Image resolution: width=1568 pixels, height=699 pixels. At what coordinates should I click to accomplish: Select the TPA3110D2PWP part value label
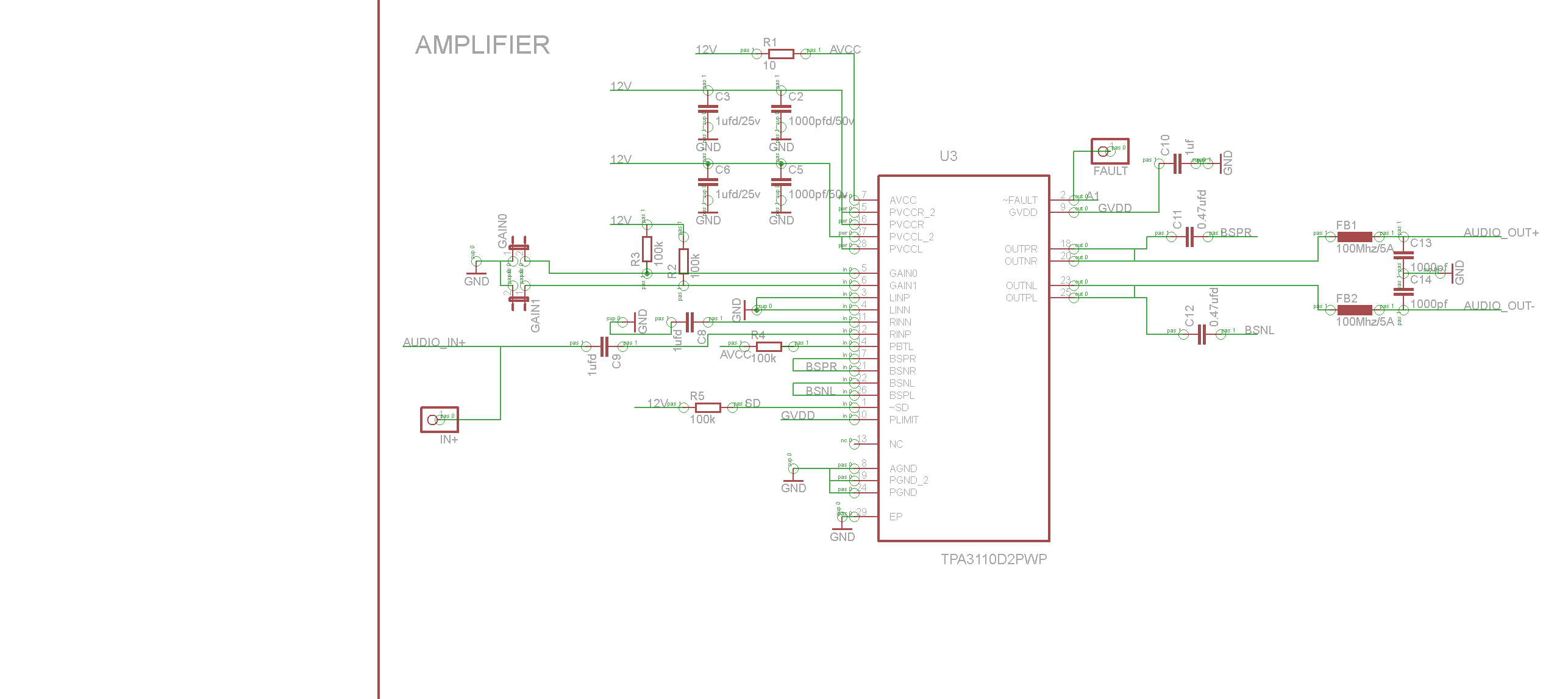(993, 559)
